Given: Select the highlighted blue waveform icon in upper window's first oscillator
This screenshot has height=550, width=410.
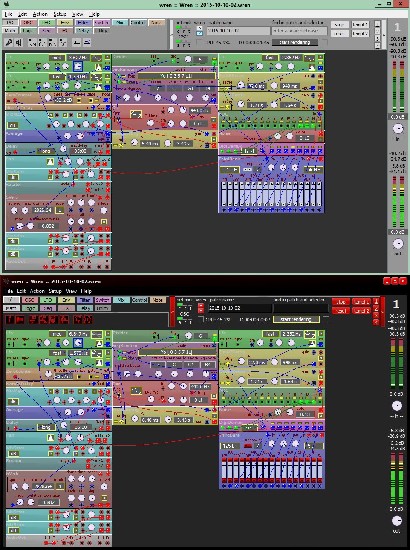Looking at the screenshot, I should 78,66.
